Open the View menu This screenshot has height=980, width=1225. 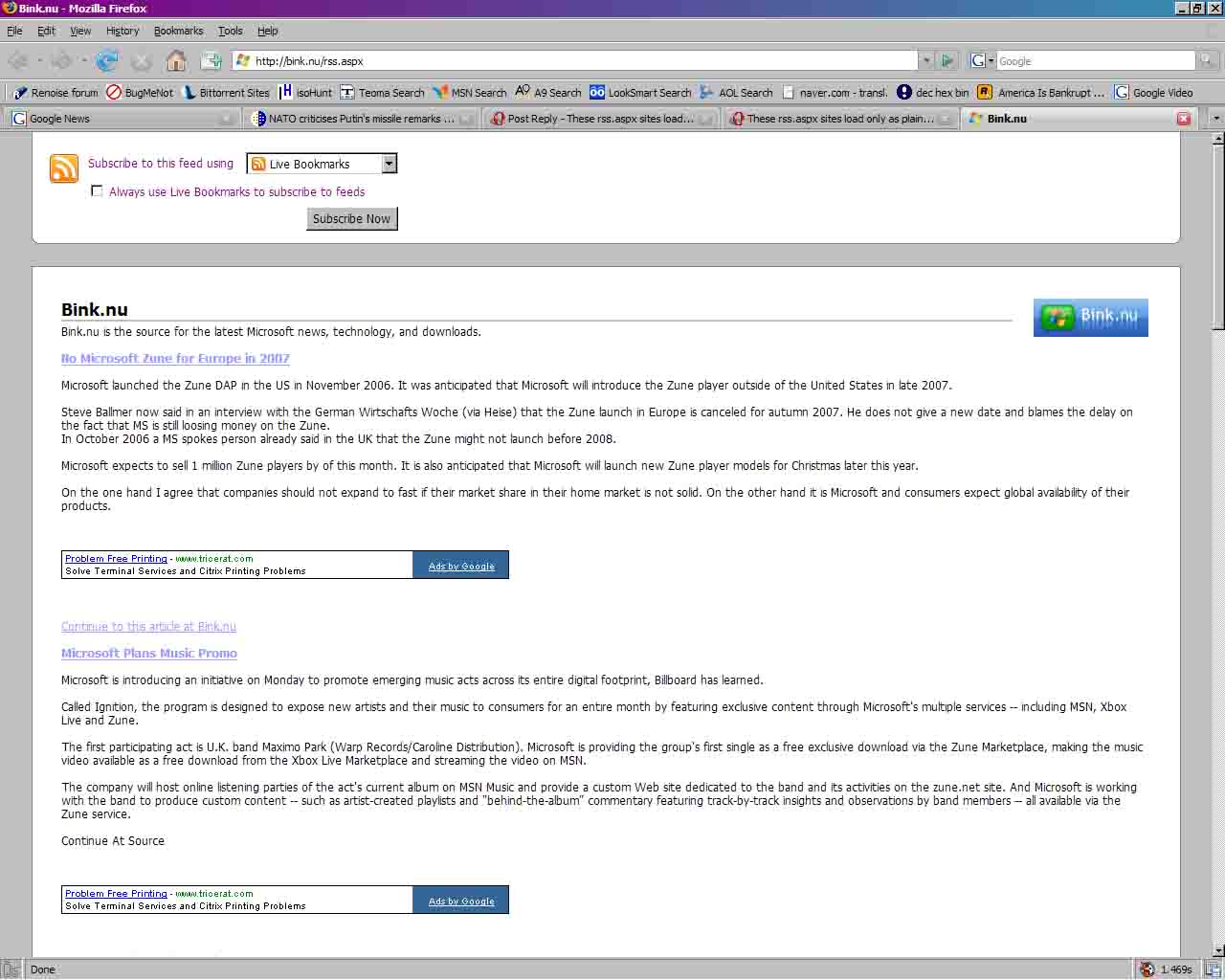[80, 31]
